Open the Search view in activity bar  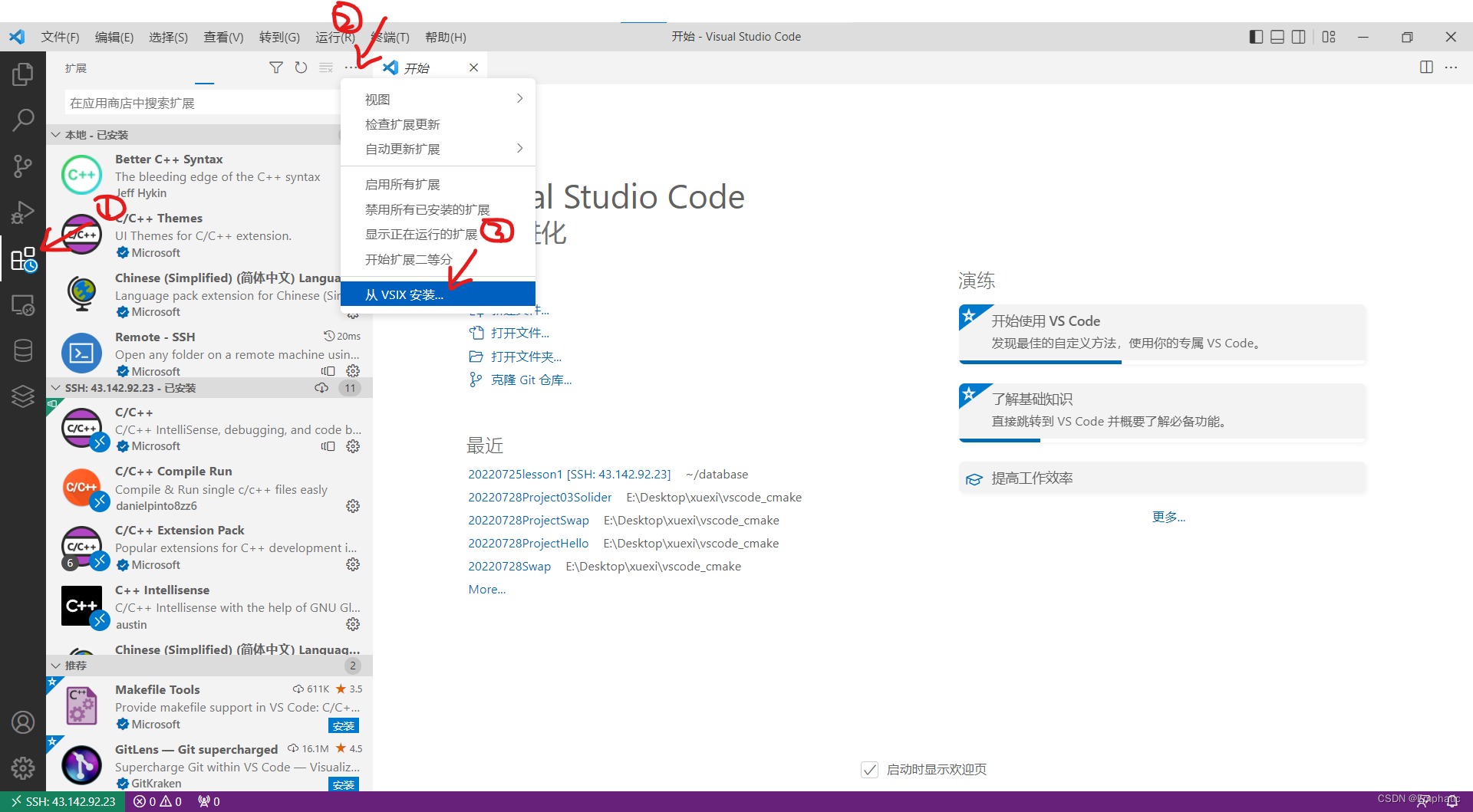pos(23,120)
